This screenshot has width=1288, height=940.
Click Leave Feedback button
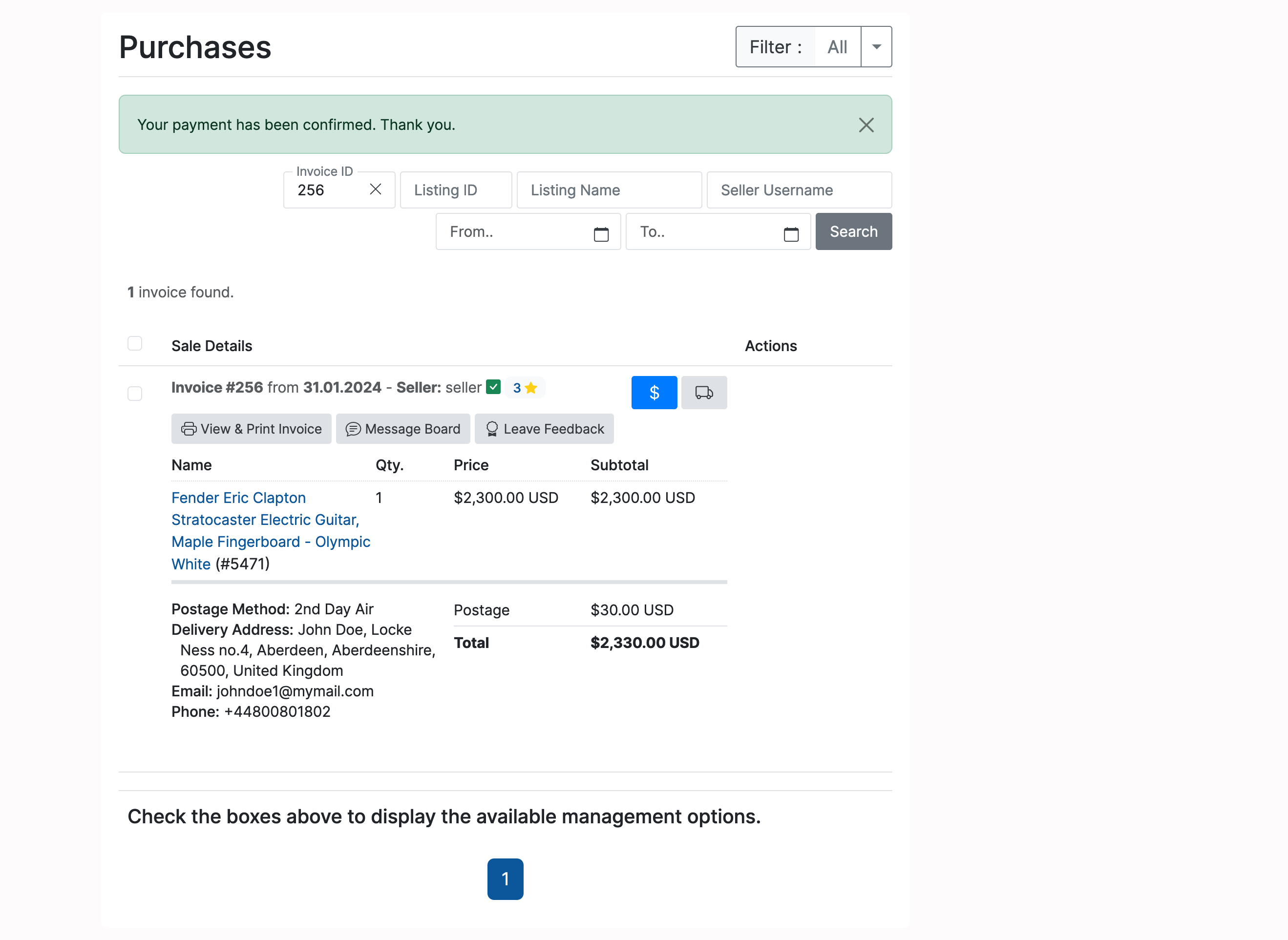point(544,429)
